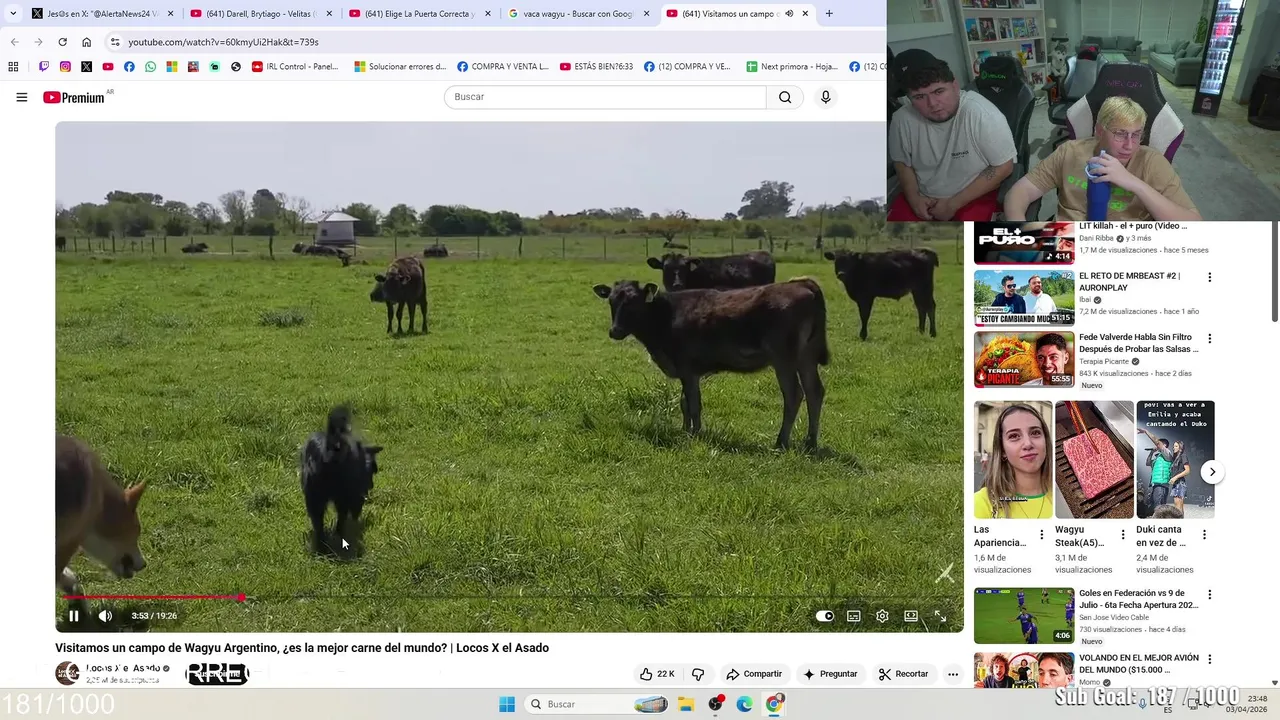
Task: Like the video with the 22 K thumbs-up
Action: [x=657, y=674]
